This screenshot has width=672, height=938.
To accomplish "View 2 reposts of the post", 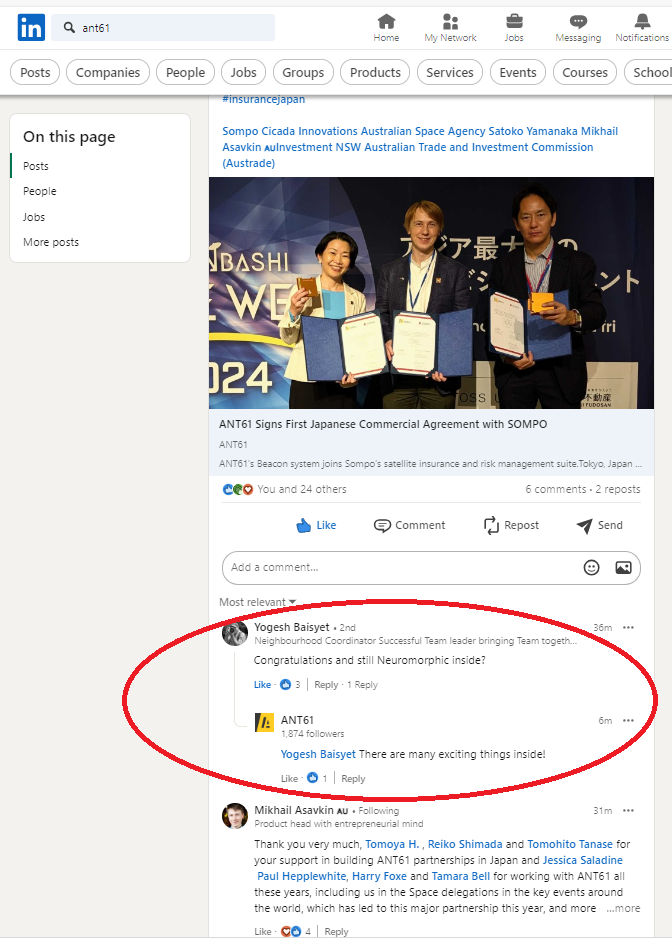I will pyautogui.click(x=618, y=489).
